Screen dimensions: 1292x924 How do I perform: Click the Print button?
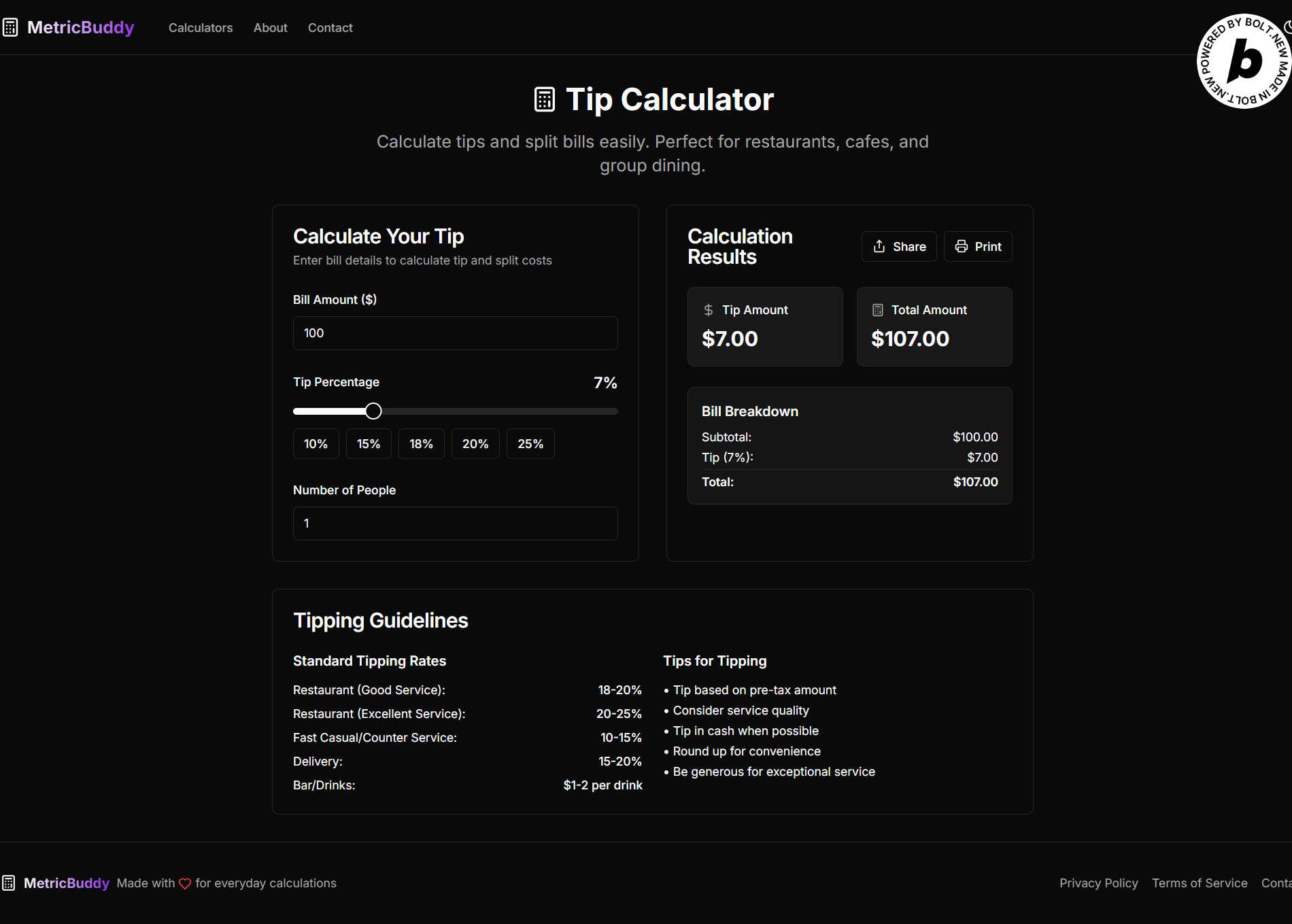pos(978,246)
